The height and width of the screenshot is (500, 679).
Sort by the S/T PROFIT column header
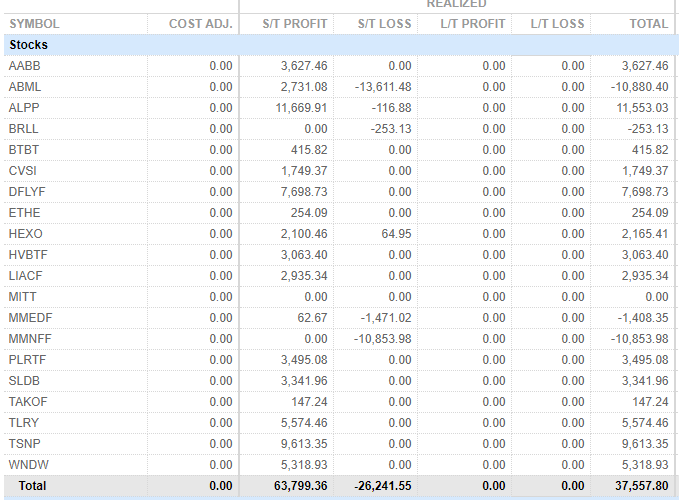tap(295, 24)
